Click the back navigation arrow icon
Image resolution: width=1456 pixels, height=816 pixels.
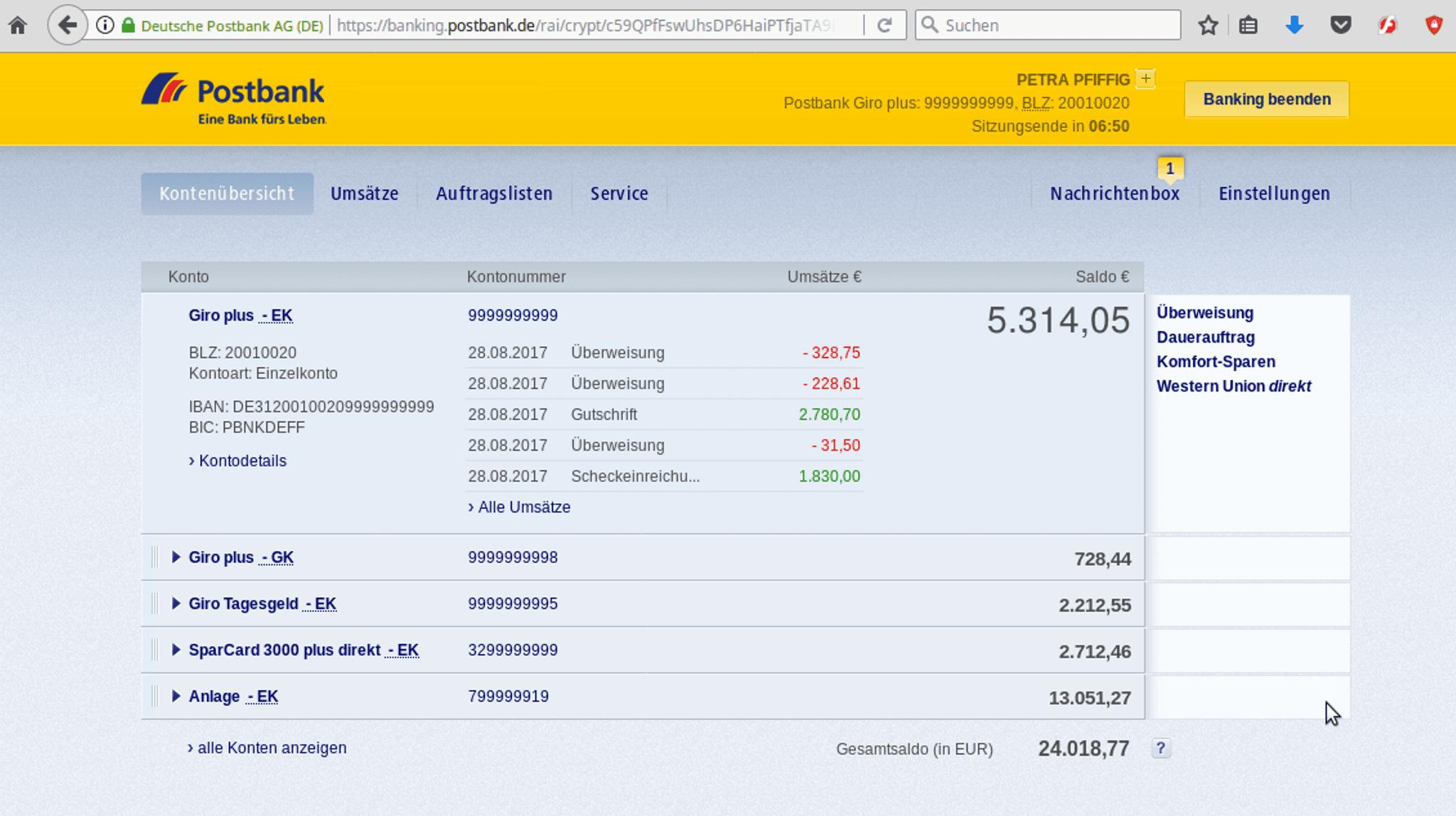click(67, 25)
